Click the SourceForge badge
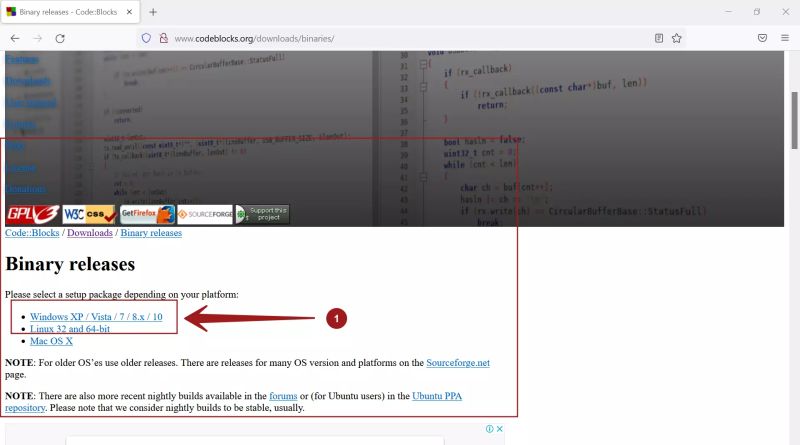 [x=205, y=214]
